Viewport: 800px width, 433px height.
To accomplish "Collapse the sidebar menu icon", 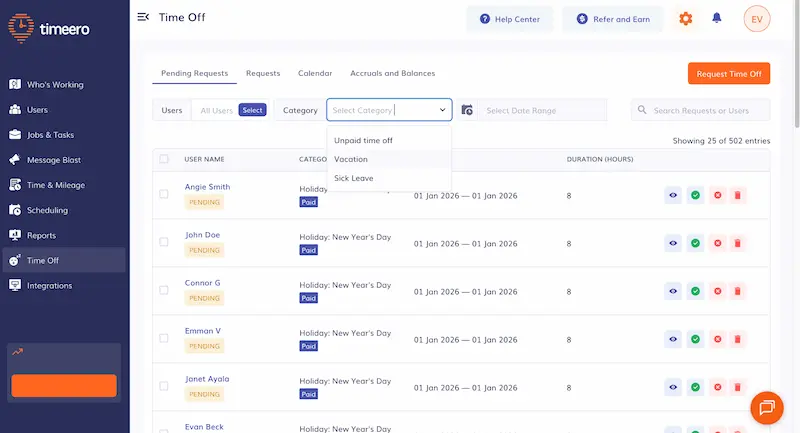I will coord(143,17).
